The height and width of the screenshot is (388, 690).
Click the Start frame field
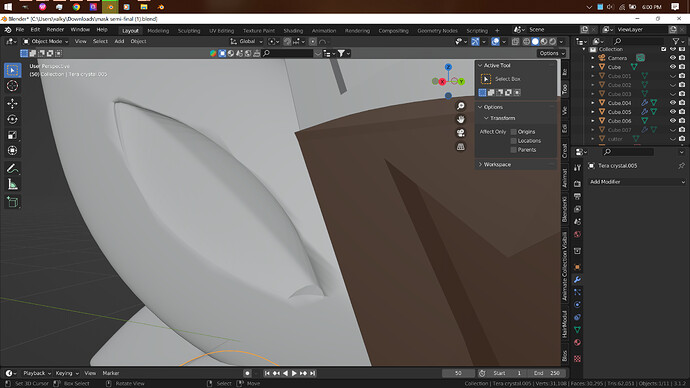tap(507, 373)
